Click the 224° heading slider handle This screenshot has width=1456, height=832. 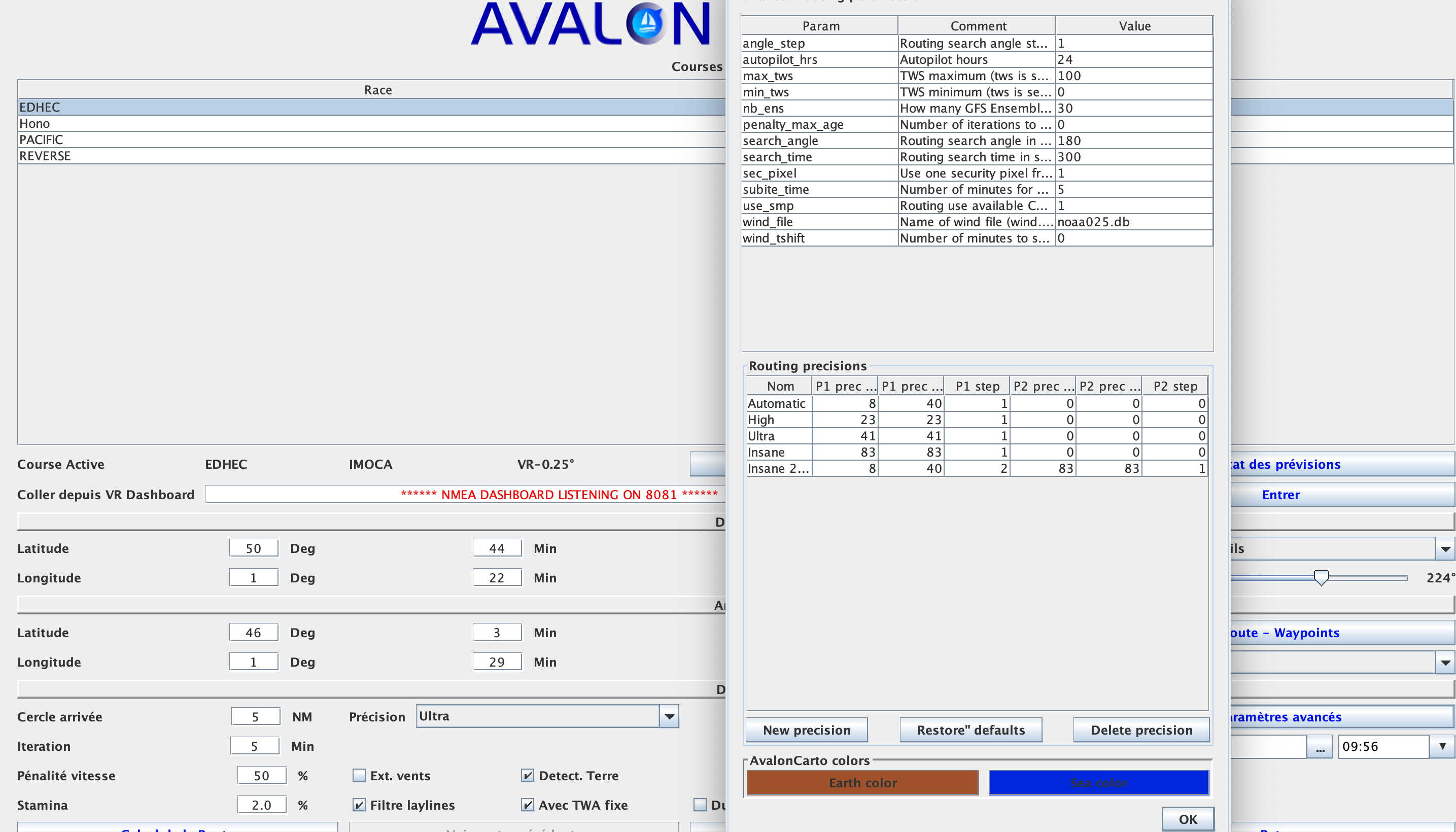1321,577
